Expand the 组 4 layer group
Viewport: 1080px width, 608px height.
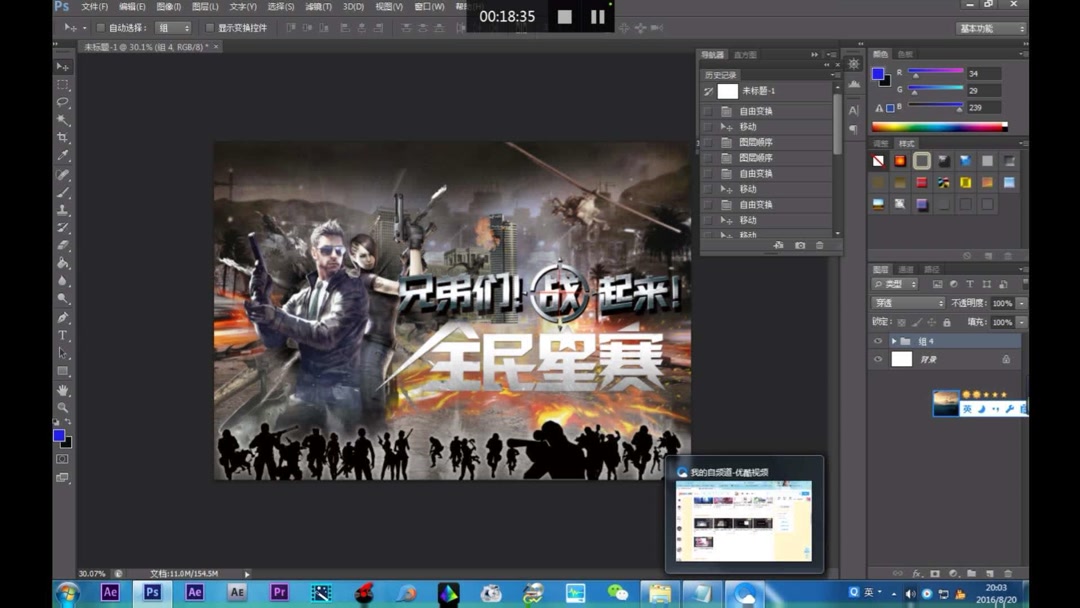(893, 340)
